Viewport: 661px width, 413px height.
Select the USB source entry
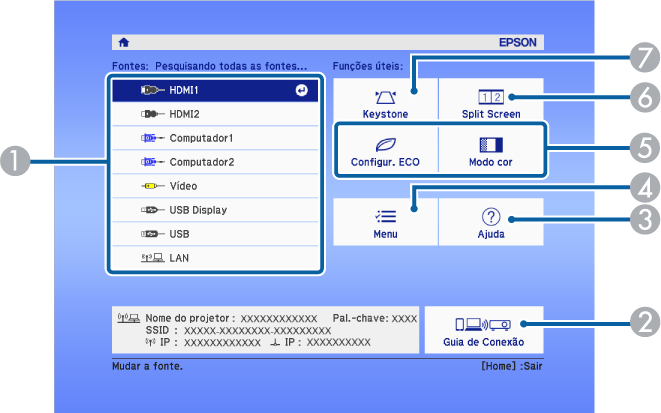(x=214, y=234)
